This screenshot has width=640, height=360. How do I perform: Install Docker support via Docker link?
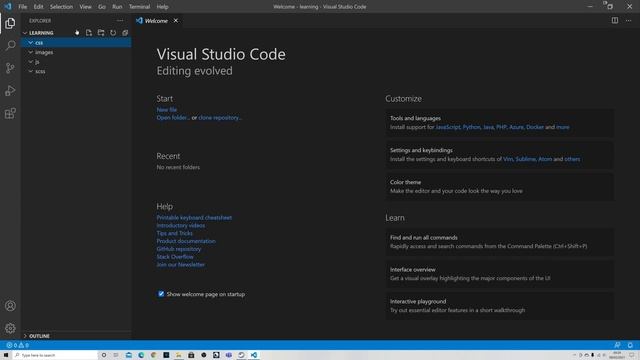coord(535,127)
